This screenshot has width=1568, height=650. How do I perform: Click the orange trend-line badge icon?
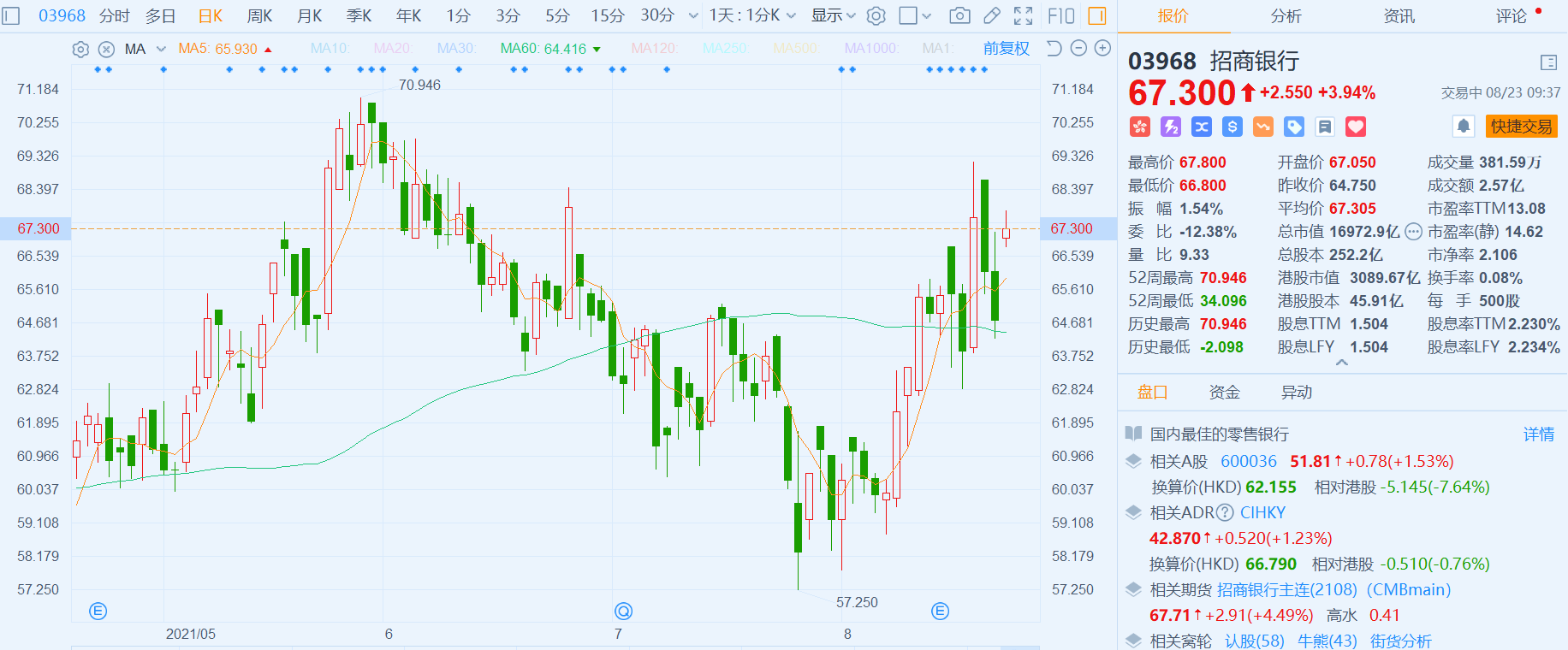1263,127
